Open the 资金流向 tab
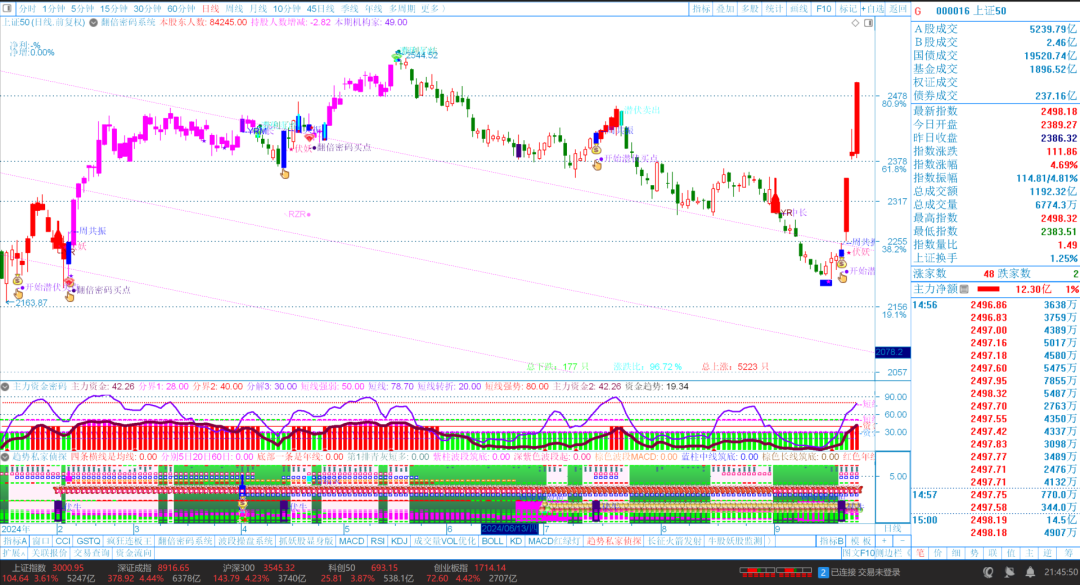The width and height of the screenshot is (1080, 585). click(x=134, y=553)
